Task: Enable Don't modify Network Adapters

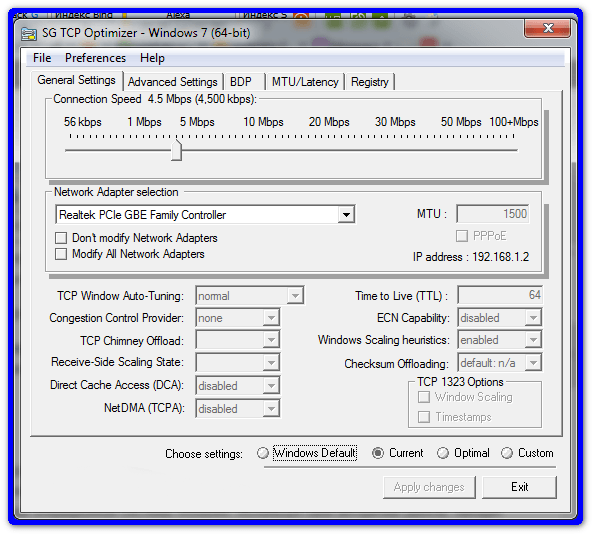Action: coord(61,238)
